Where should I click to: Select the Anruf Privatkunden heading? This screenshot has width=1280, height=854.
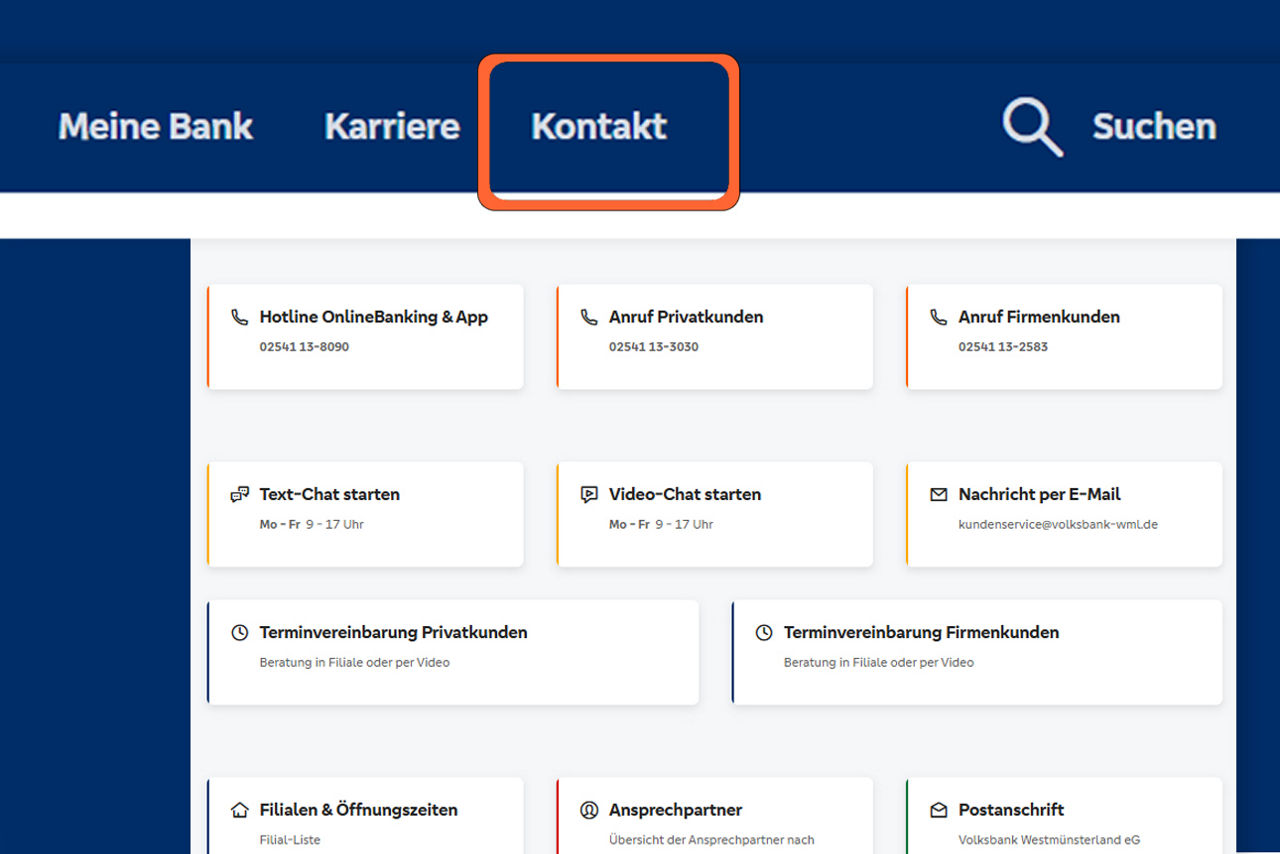(x=686, y=317)
